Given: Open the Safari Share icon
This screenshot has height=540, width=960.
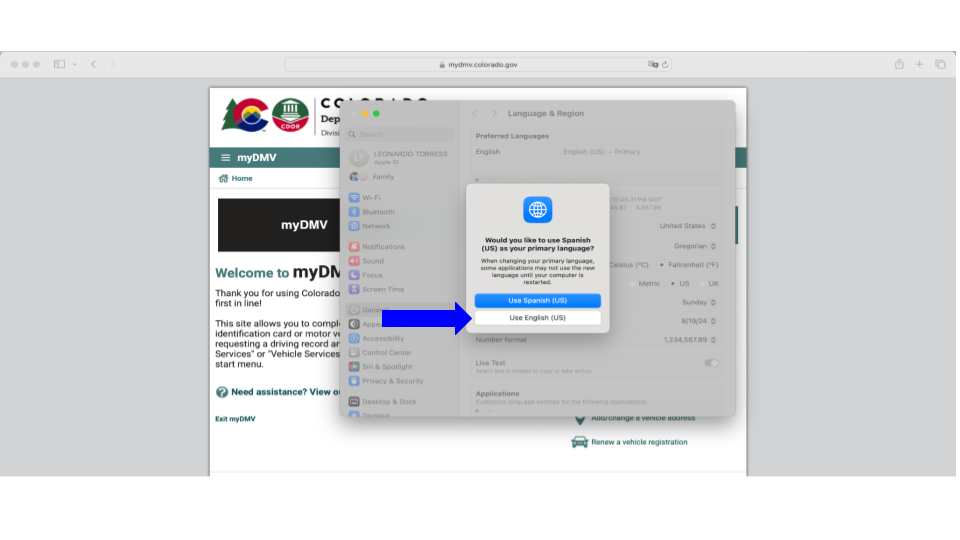Looking at the screenshot, I should pos(899,64).
